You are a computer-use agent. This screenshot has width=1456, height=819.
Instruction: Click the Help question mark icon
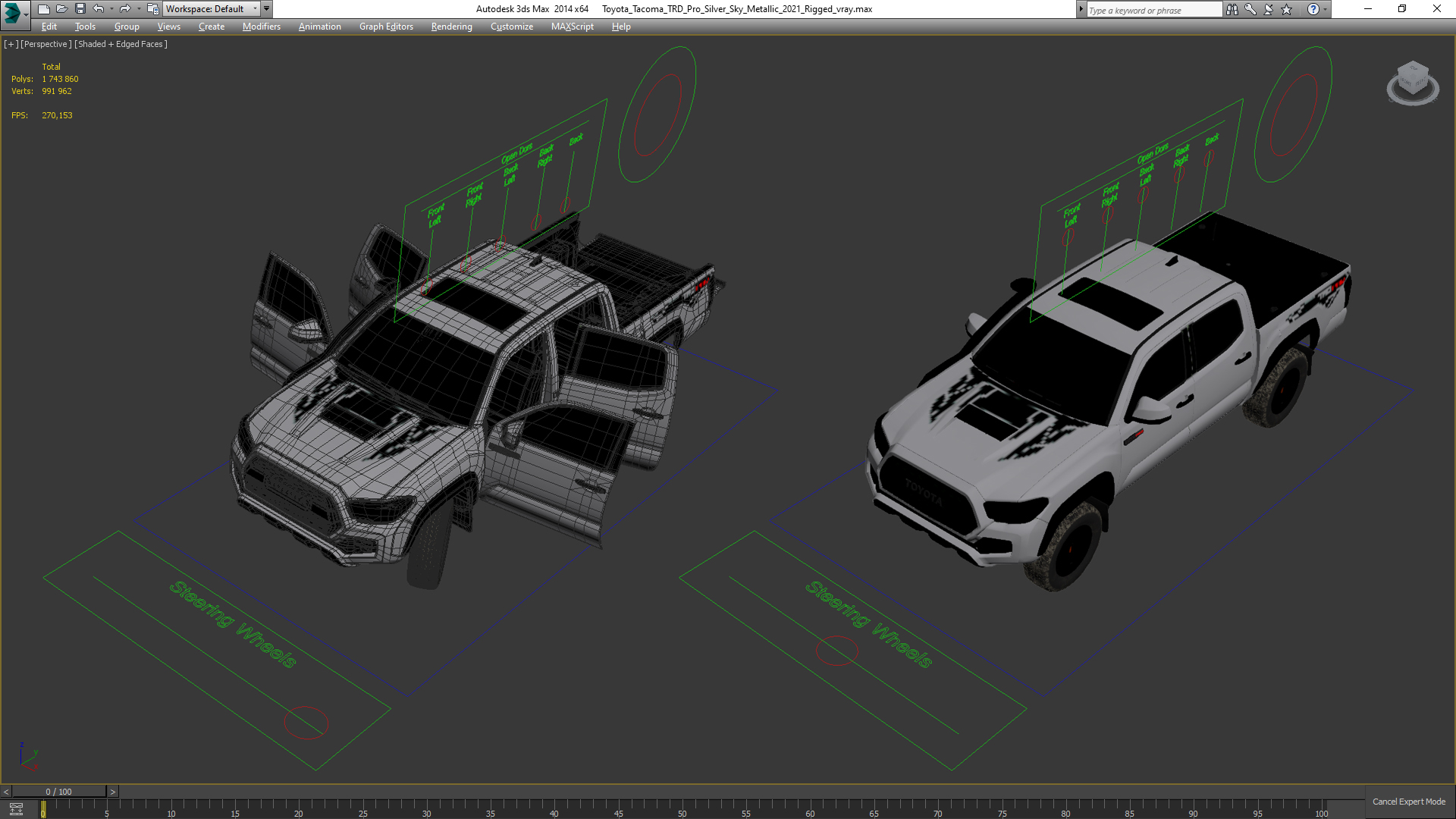point(1313,9)
